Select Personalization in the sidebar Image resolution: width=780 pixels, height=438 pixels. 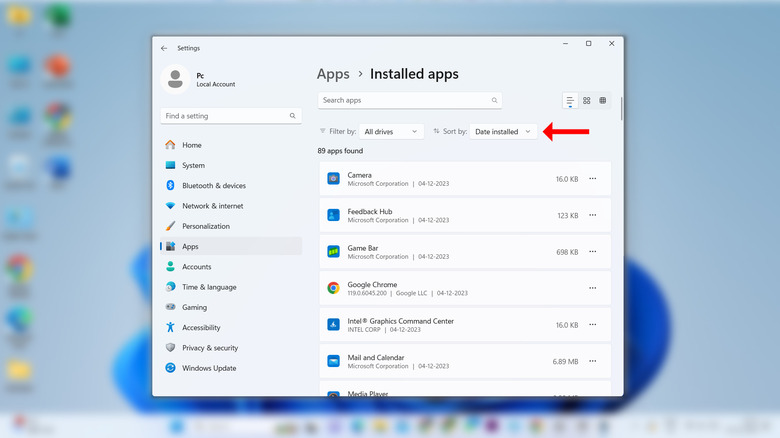pyautogui.click(x=205, y=226)
